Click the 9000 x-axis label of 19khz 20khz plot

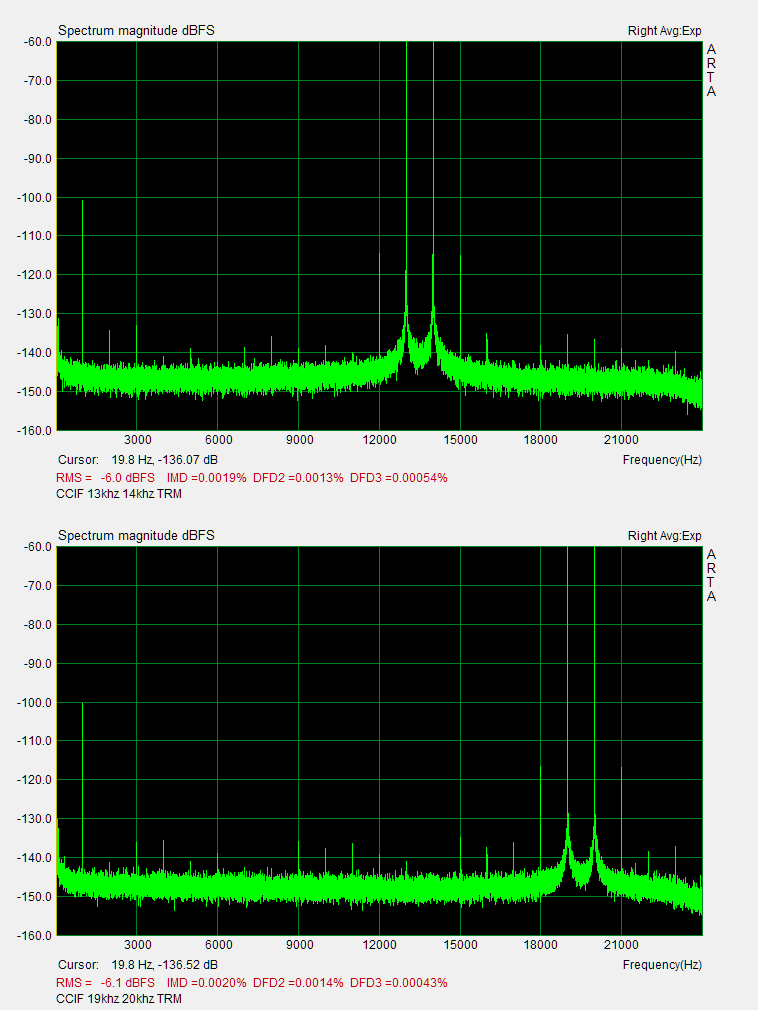click(299, 945)
